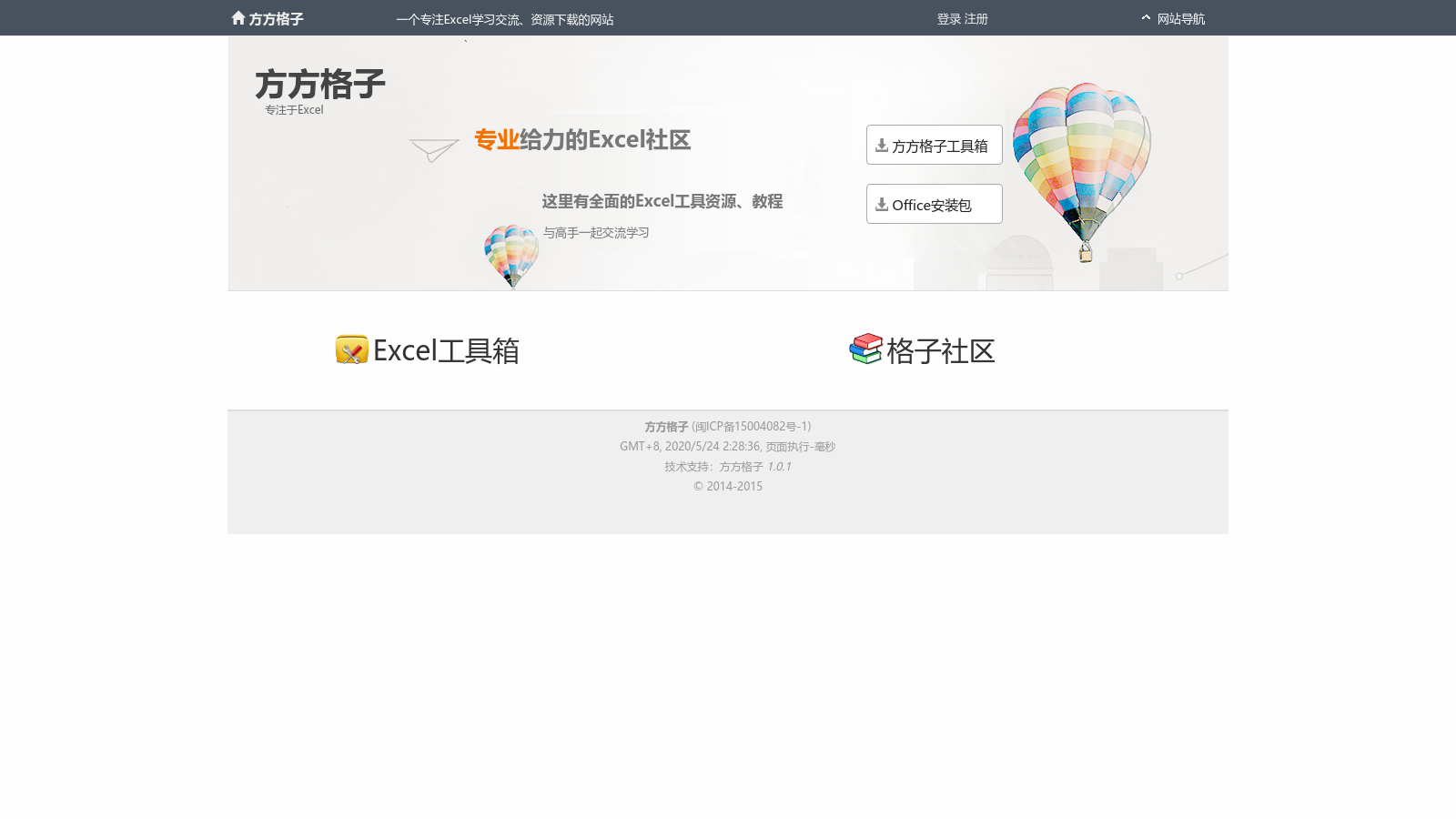Click the top bar slogan 一个专注Excel学习交流
1456x819 pixels.
click(505, 19)
